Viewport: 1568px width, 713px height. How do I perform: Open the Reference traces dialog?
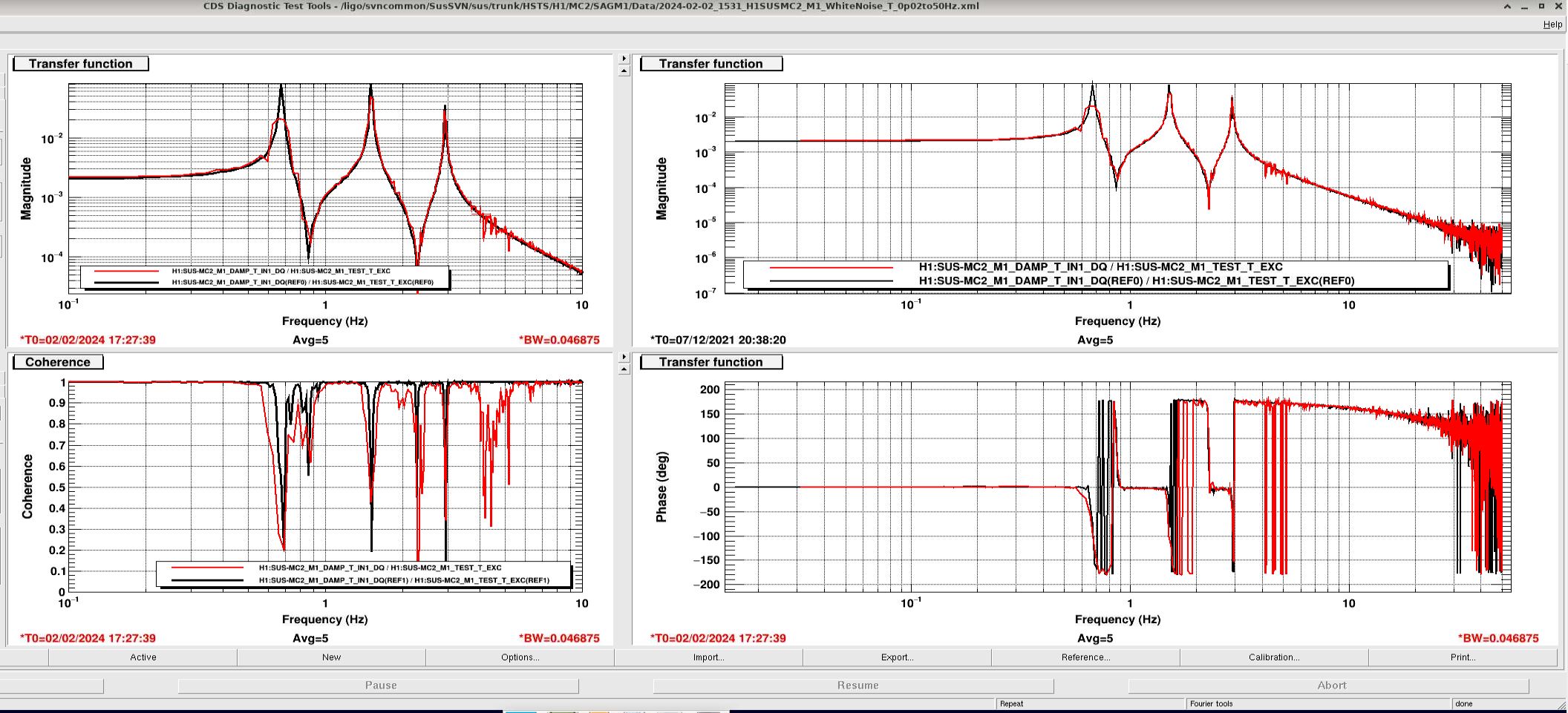(x=1085, y=657)
